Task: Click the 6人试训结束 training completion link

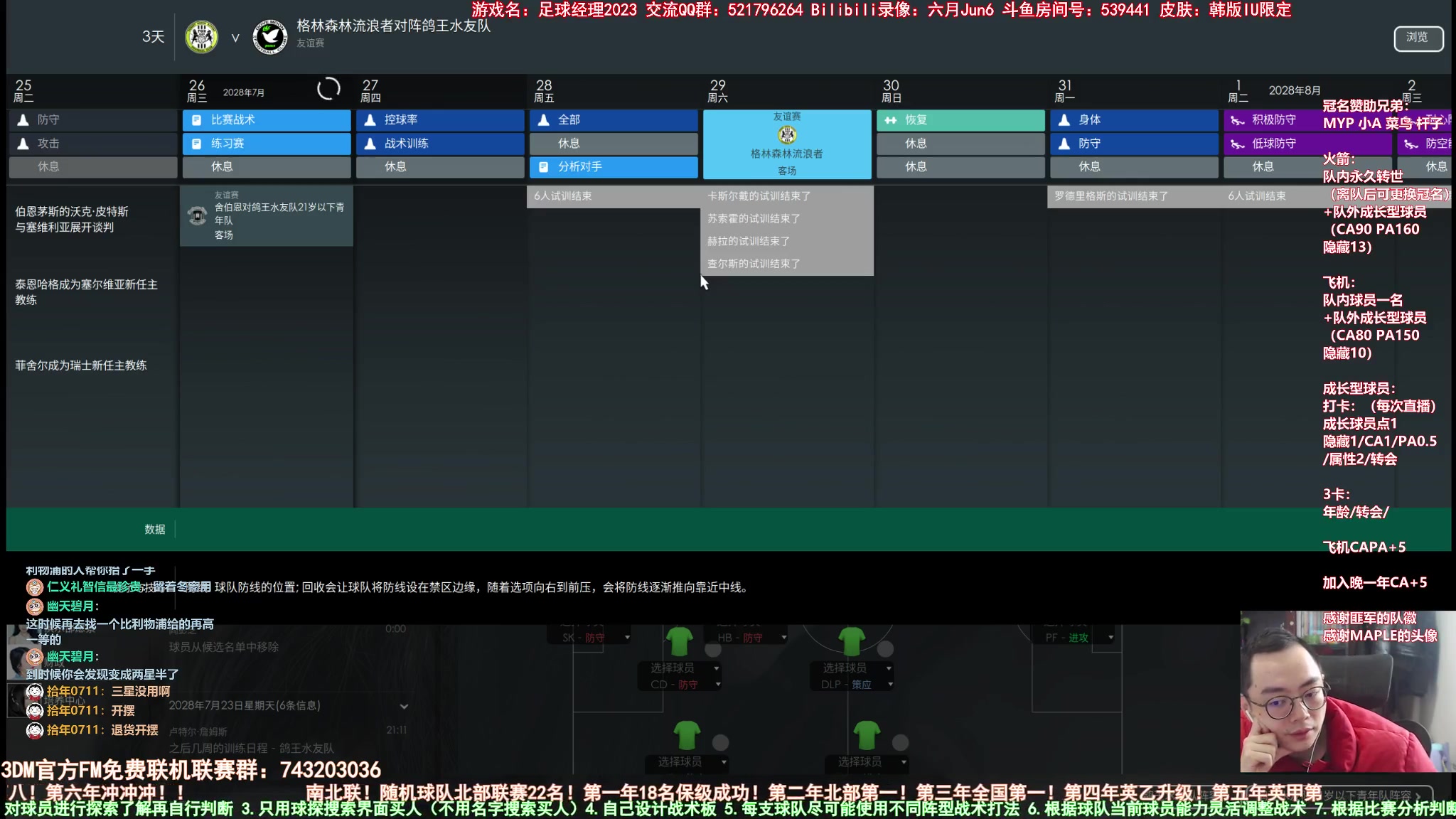Action: click(x=562, y=195)
